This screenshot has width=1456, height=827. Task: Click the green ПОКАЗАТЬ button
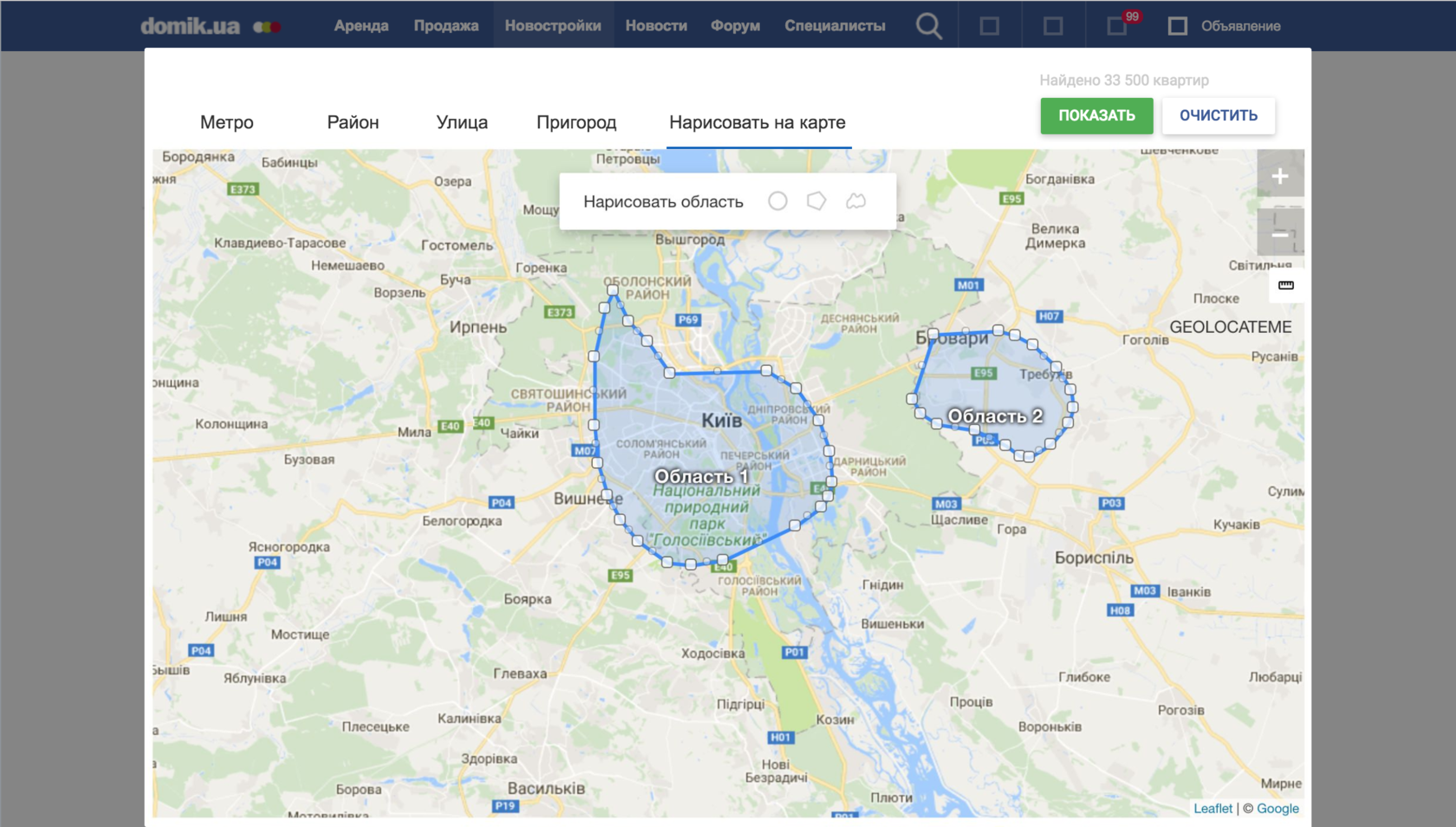[1096, 115]
